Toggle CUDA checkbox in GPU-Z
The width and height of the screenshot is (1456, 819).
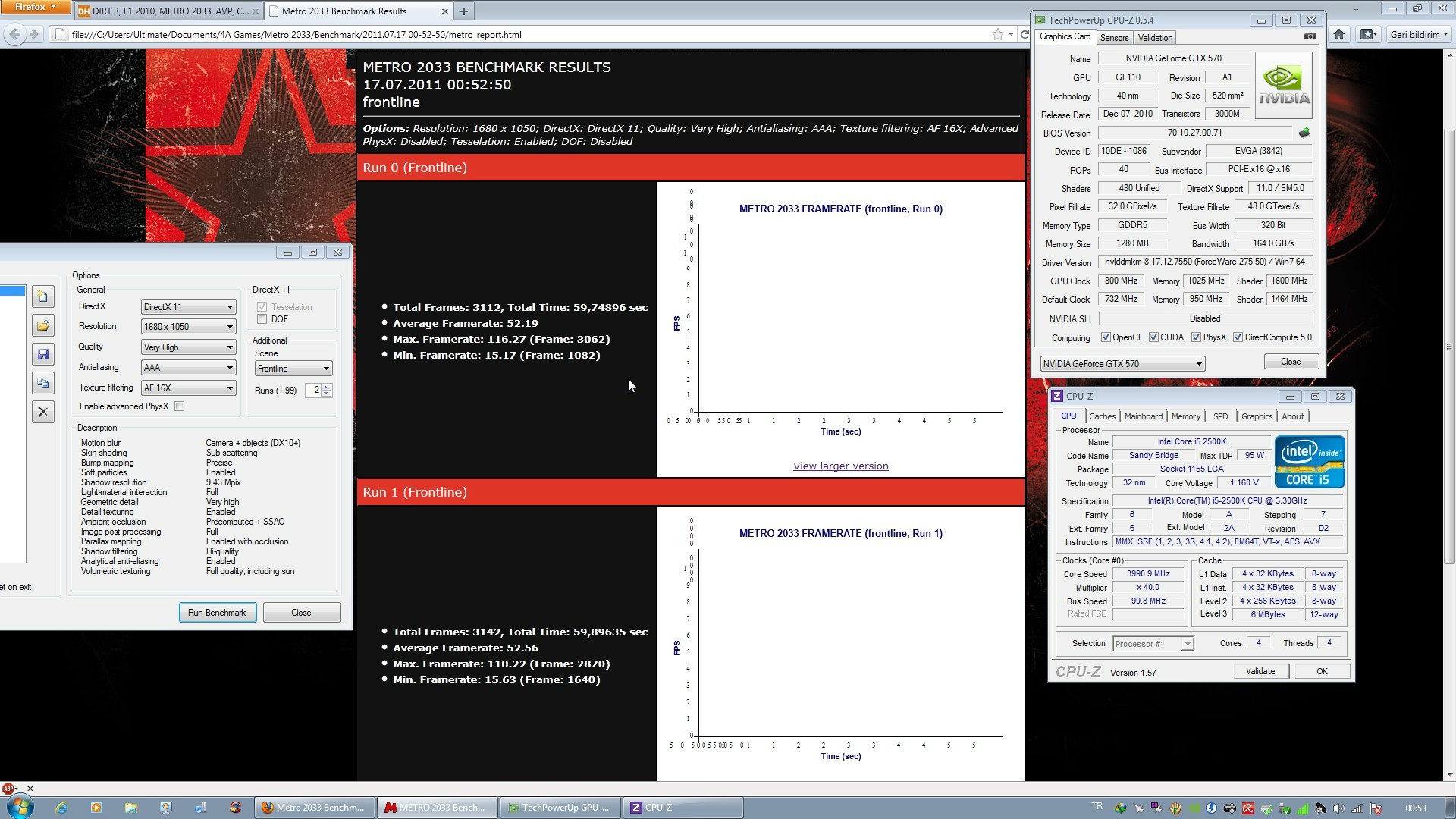1153,337
